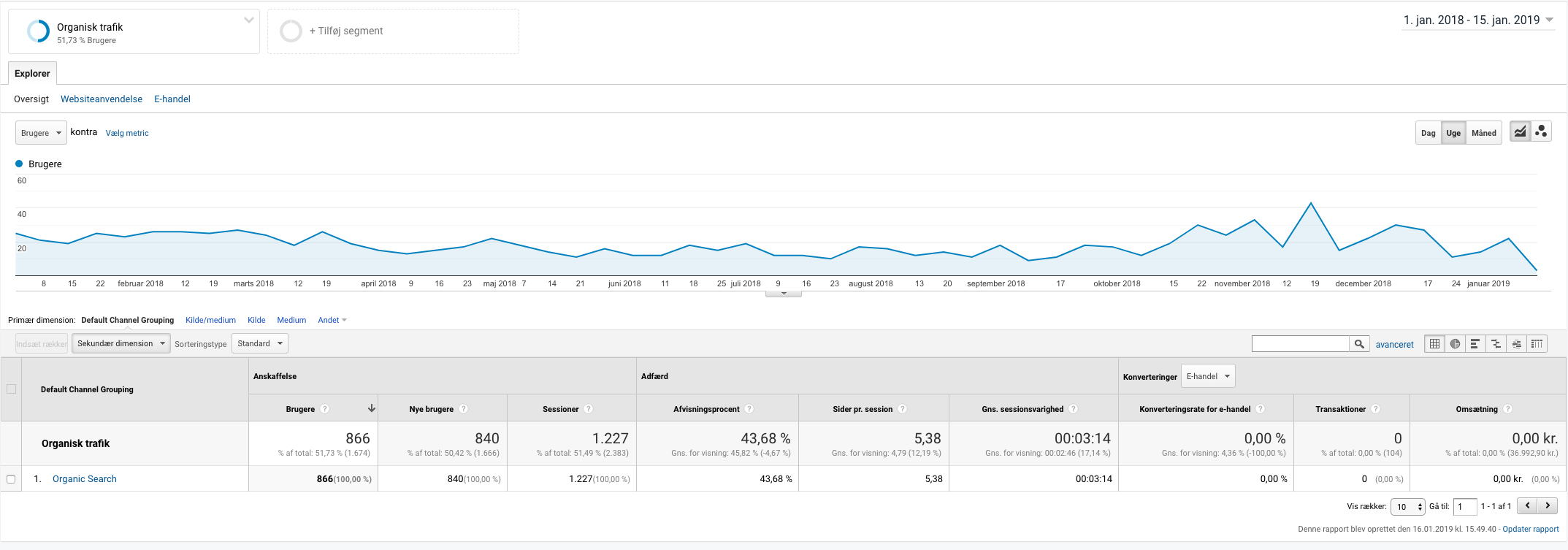Open the Websiteanvendelse tab

point(102,99)
